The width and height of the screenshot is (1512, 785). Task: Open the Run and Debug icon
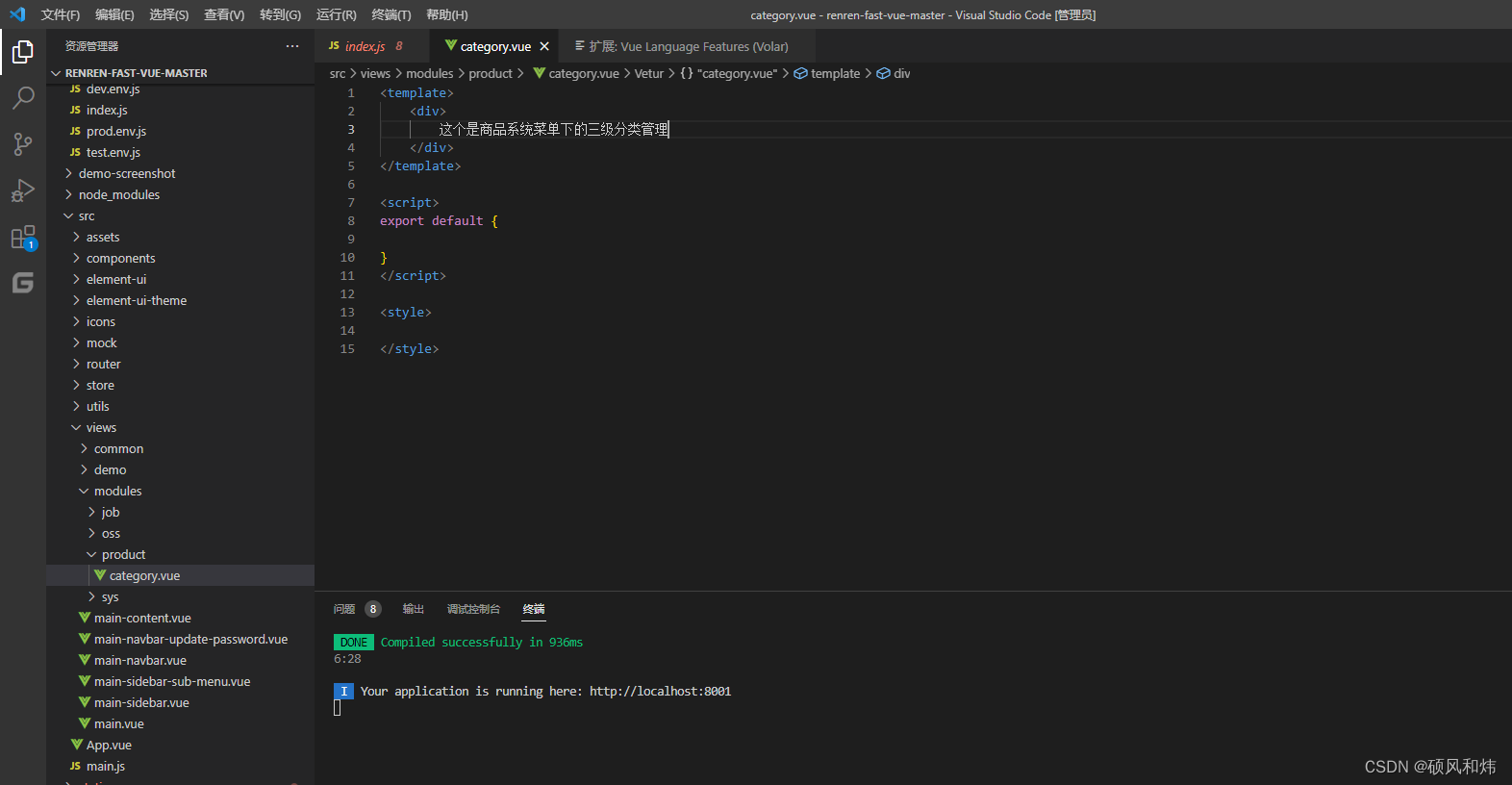click(23, 190)
